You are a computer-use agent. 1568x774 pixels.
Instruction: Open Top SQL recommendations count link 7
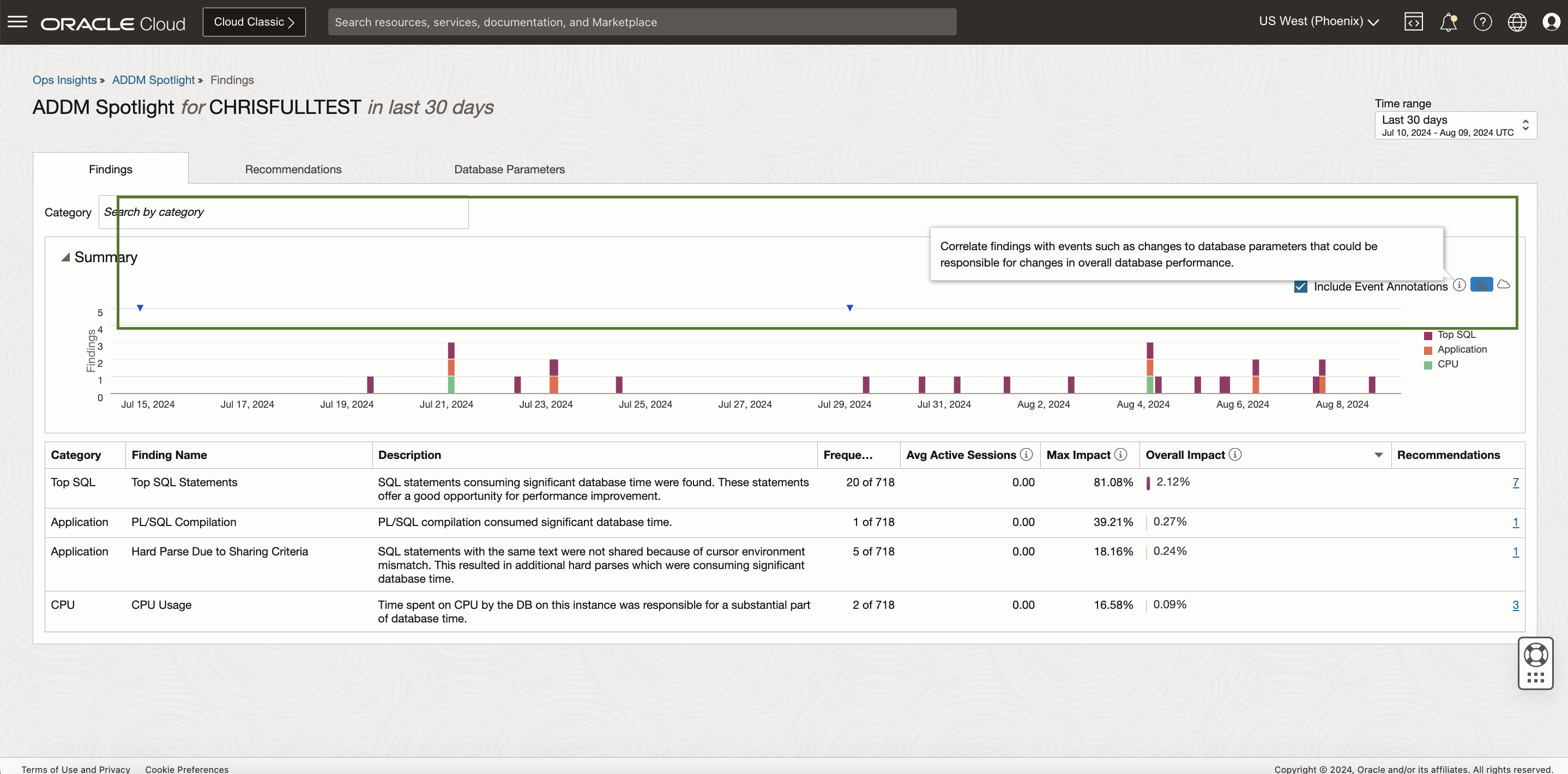(x=1515, y=482)
